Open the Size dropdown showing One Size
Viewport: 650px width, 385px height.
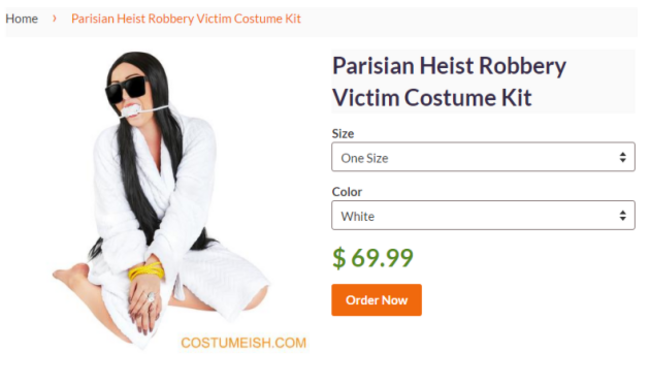pos(483,157)
